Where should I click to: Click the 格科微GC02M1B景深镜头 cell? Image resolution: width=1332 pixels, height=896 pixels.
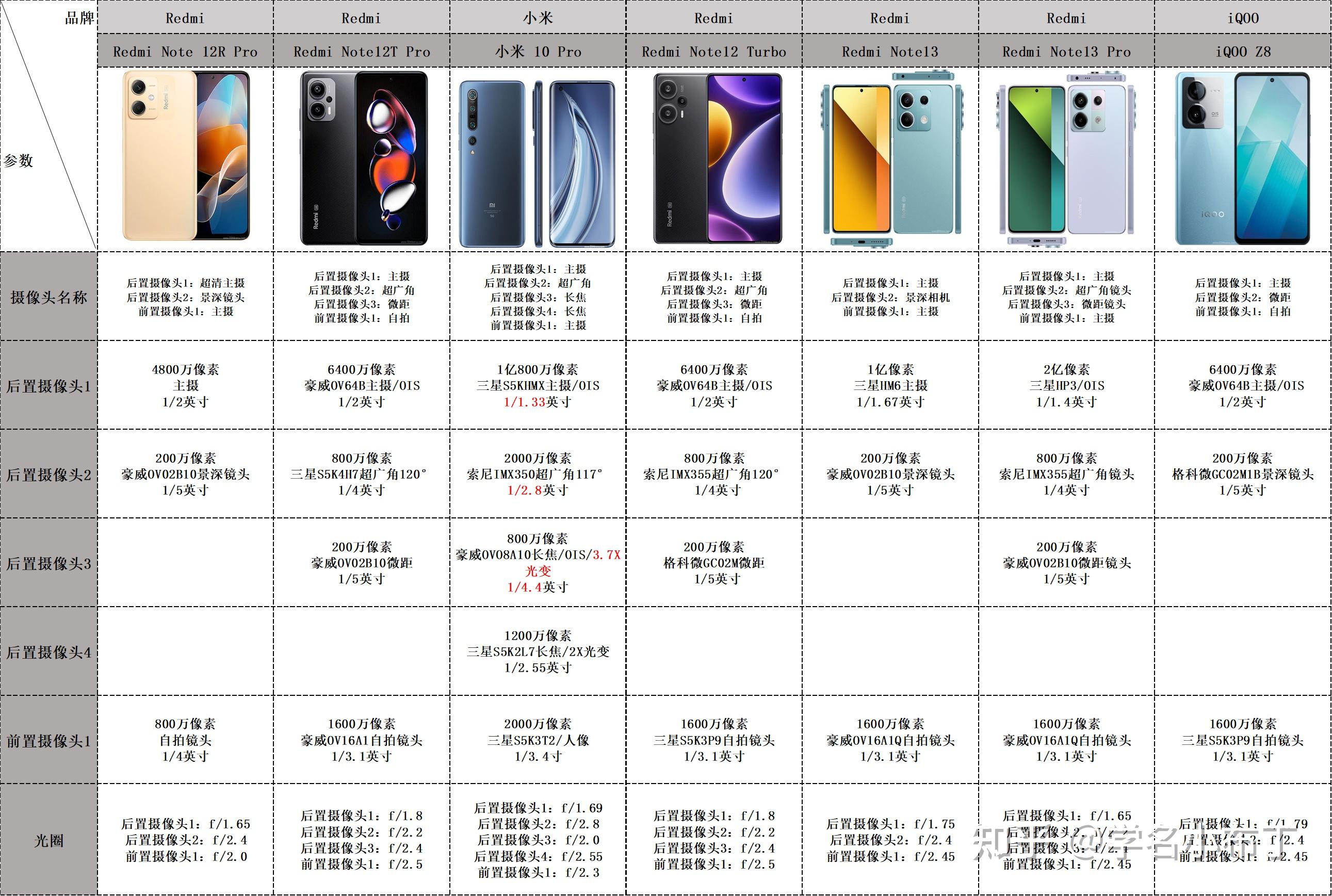coord(1243,474)
